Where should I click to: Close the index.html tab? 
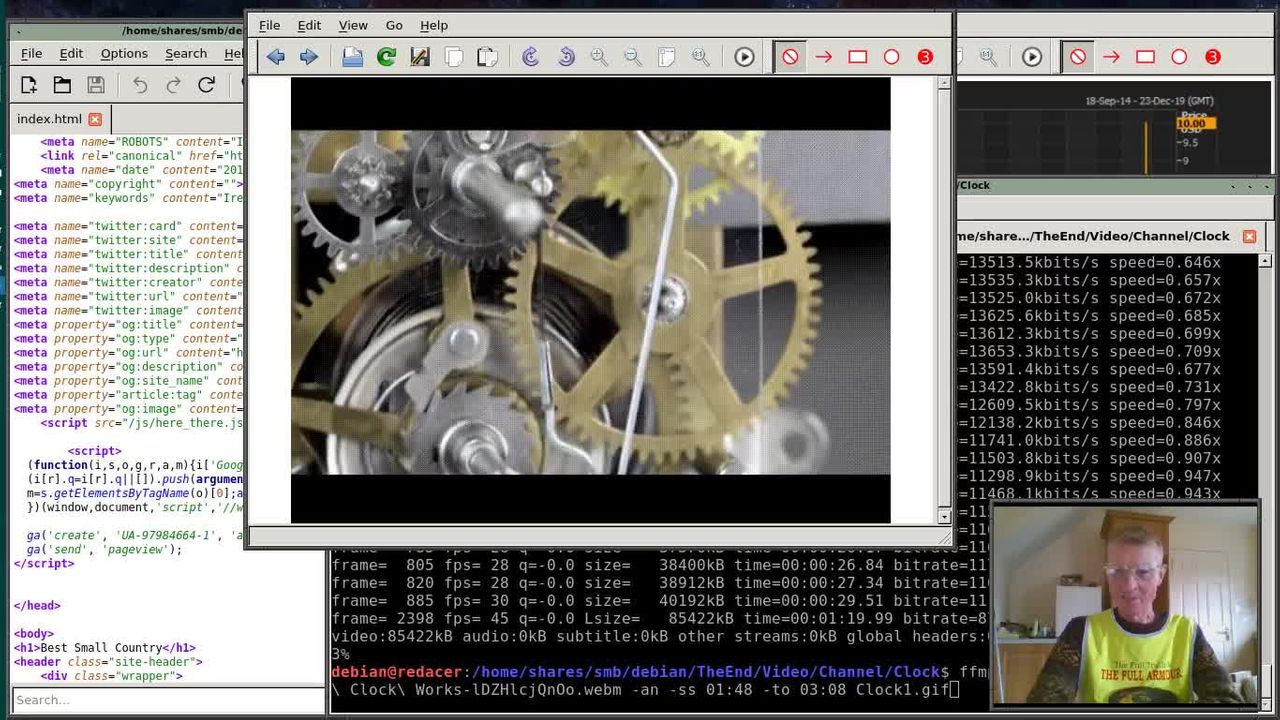95,119
